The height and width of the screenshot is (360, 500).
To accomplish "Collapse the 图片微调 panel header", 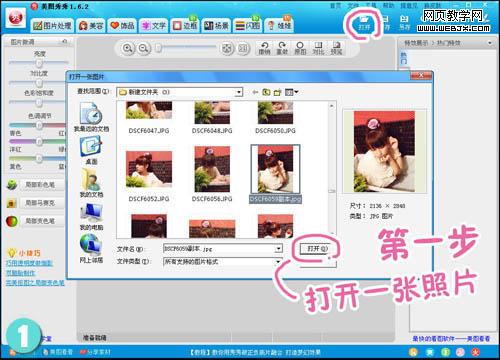I will point(65,42).
